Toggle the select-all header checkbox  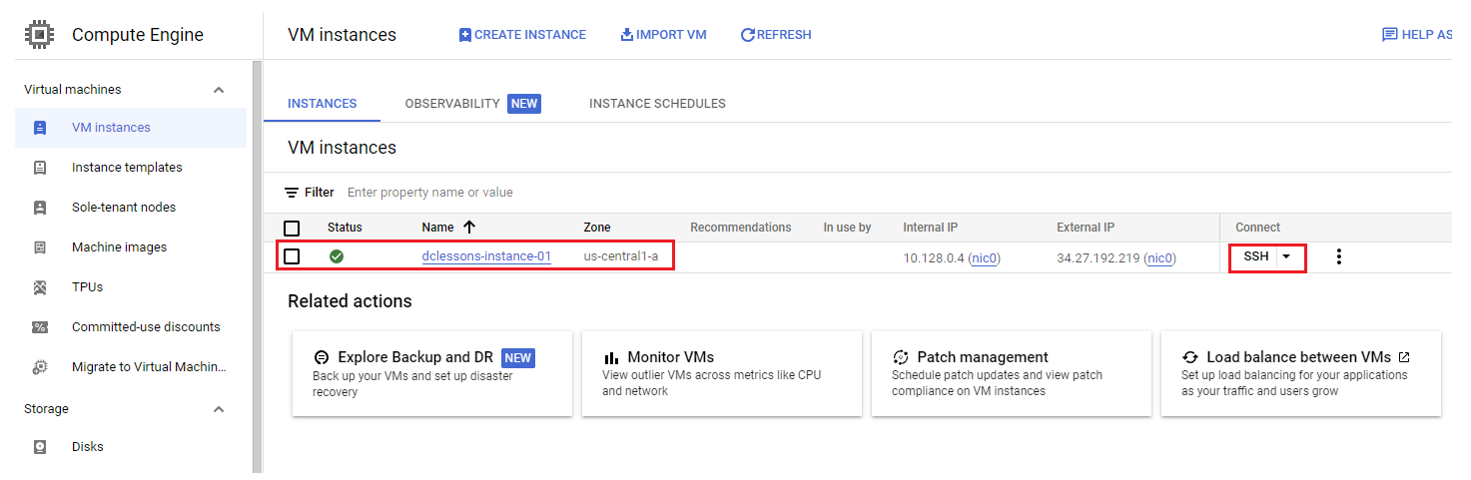coord(292,228)
